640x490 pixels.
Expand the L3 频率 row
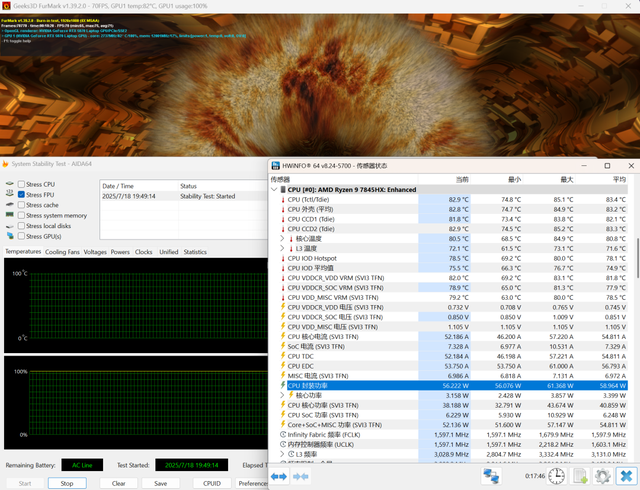pyautogui.click(x=282, y=454)
